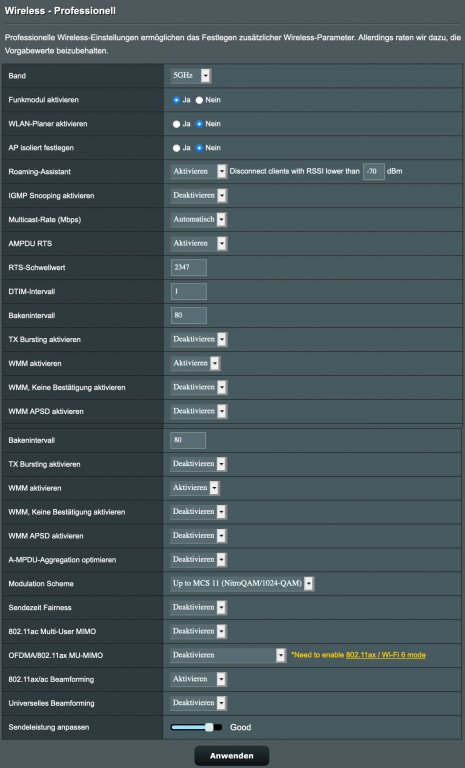Expand the Universelles Beamforming dropdown
The height and width of the screenshot is (768, 465).
[198, 703]
